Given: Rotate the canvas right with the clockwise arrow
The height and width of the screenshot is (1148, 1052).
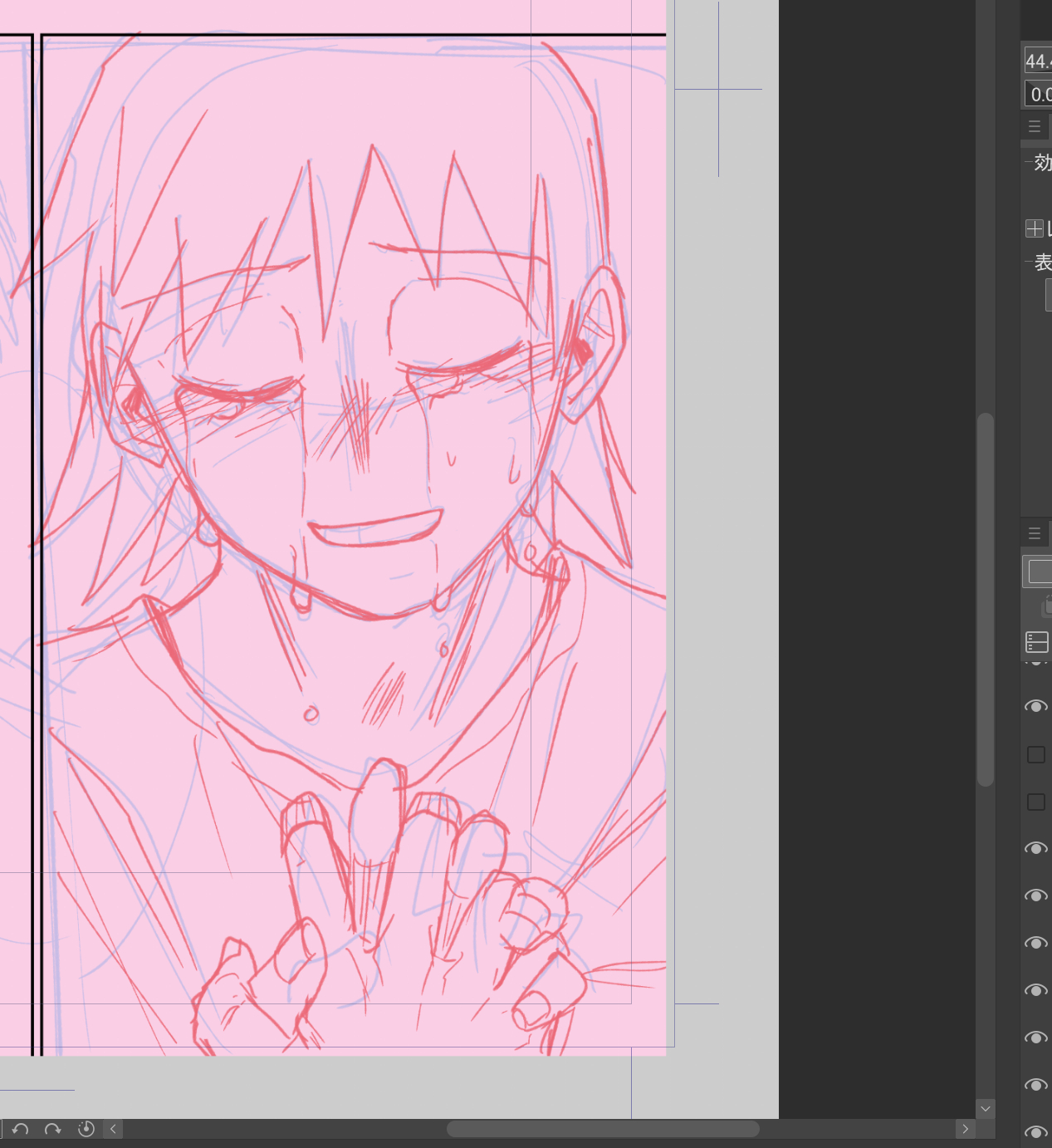Looking at the screenshot, I should point(52,1129).
